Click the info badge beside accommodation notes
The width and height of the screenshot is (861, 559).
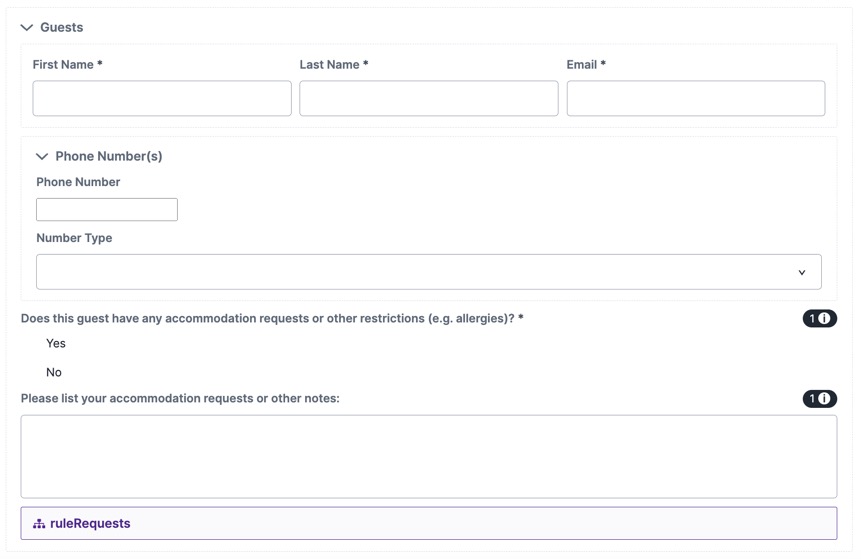(819, 399)
